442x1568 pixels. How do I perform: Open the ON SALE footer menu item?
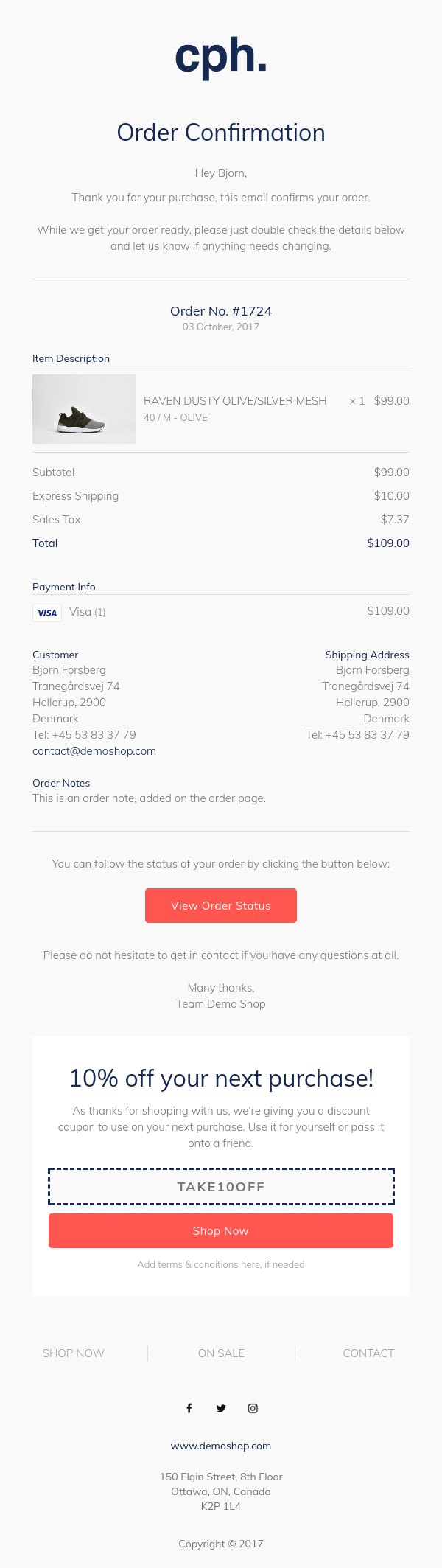[221, 1353]
